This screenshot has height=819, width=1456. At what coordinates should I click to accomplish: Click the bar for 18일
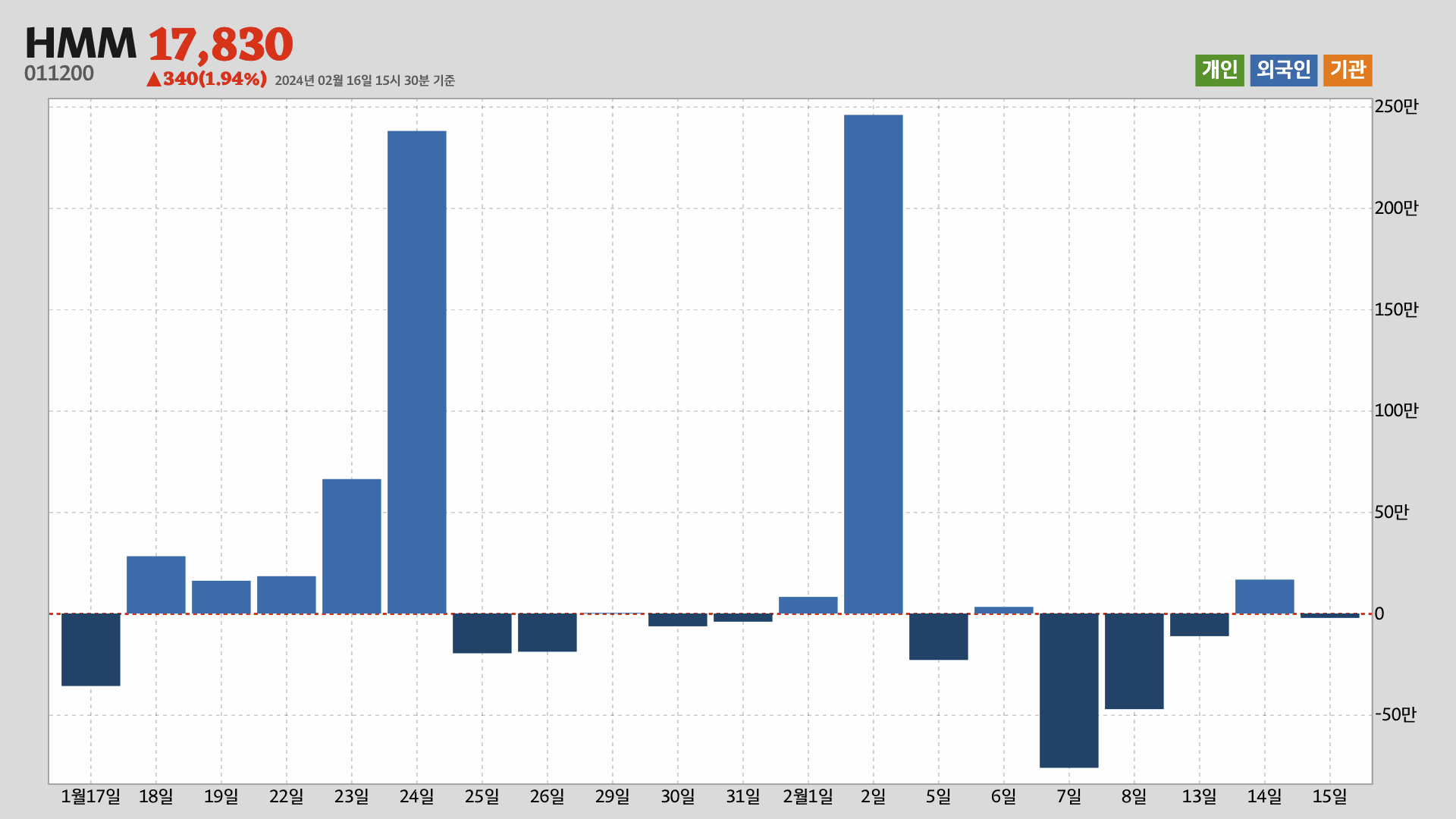156,585
